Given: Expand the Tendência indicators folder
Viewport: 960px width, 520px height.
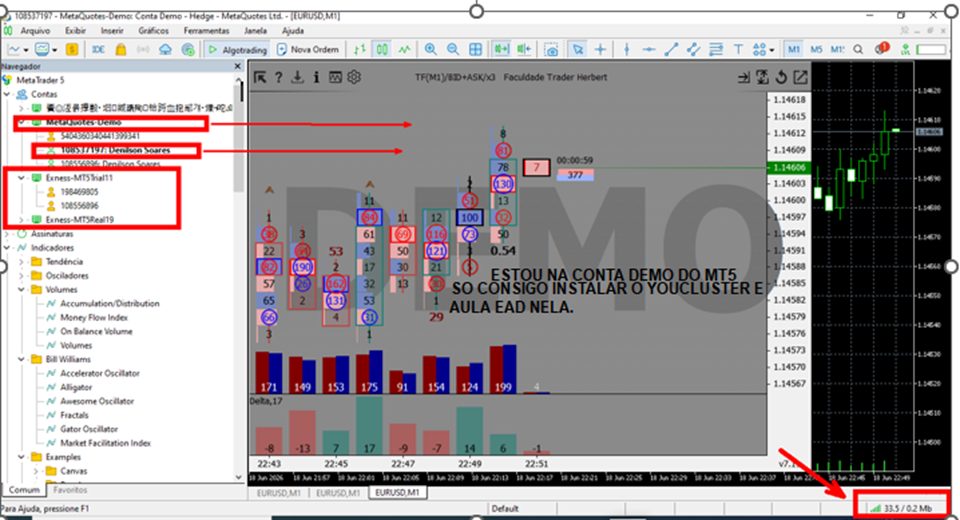Looking at the screenshot, I should (21, 262).
